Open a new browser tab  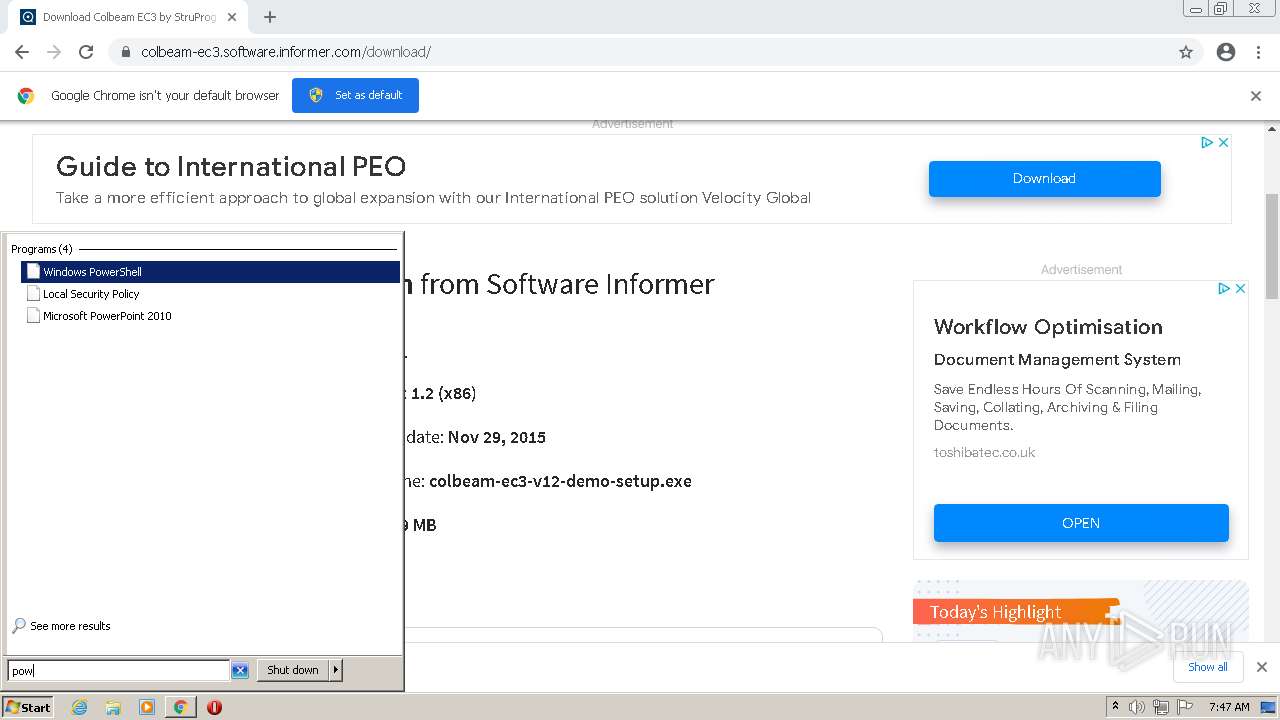tap(270, 17)
